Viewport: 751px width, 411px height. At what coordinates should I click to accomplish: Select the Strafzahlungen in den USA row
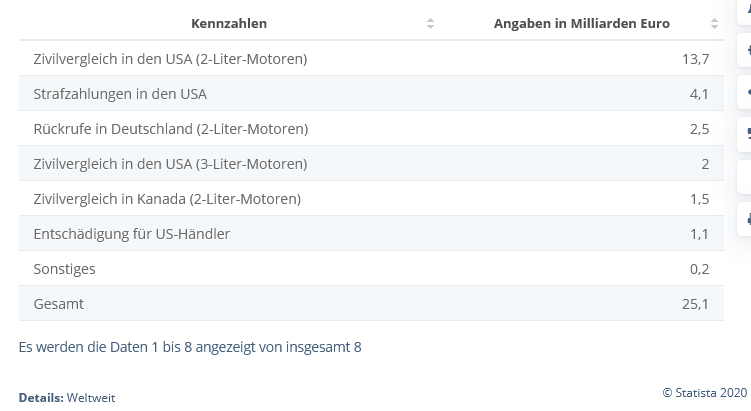371,93
